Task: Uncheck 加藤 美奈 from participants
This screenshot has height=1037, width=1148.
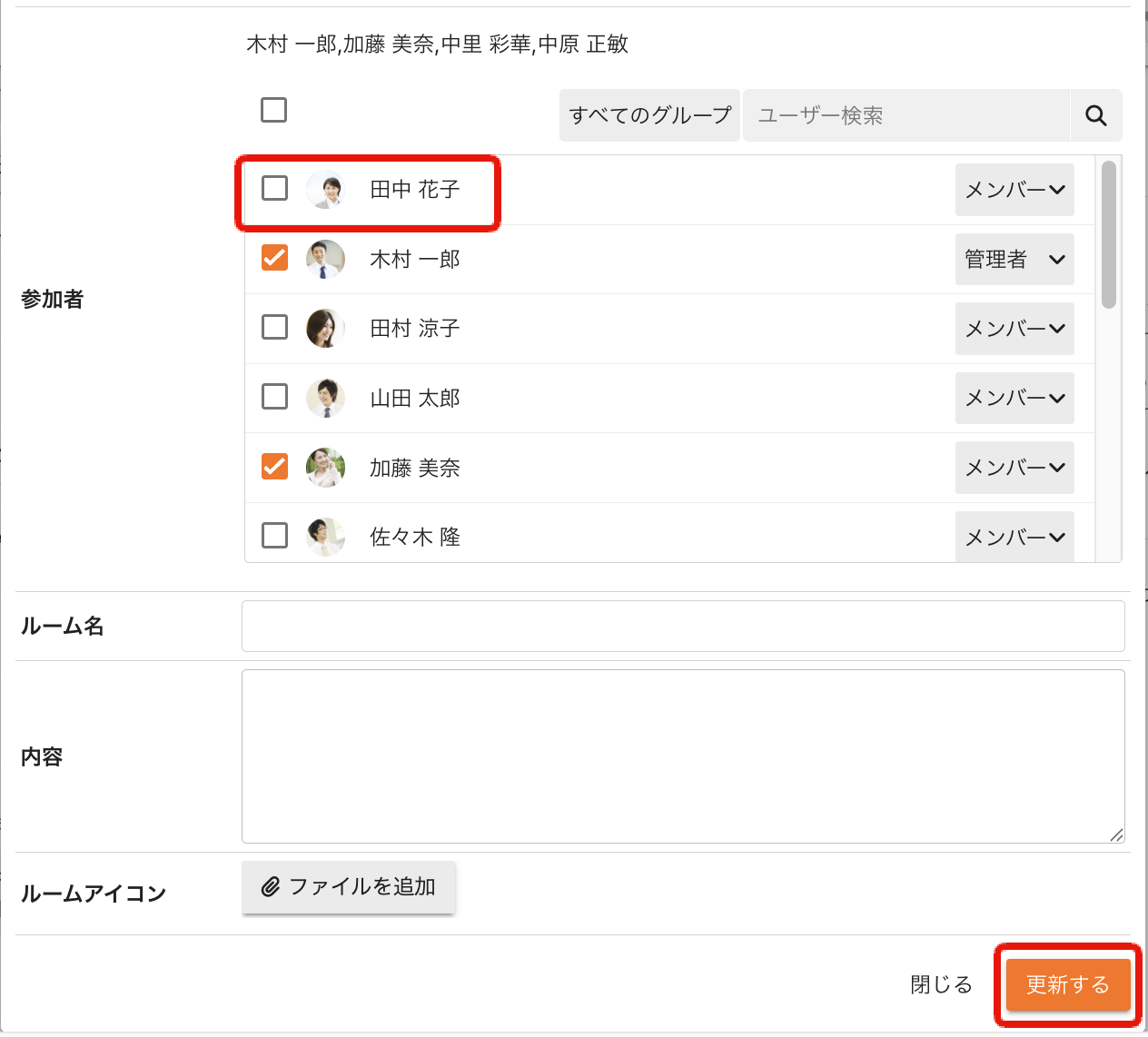Action: [x=274, y=467]
